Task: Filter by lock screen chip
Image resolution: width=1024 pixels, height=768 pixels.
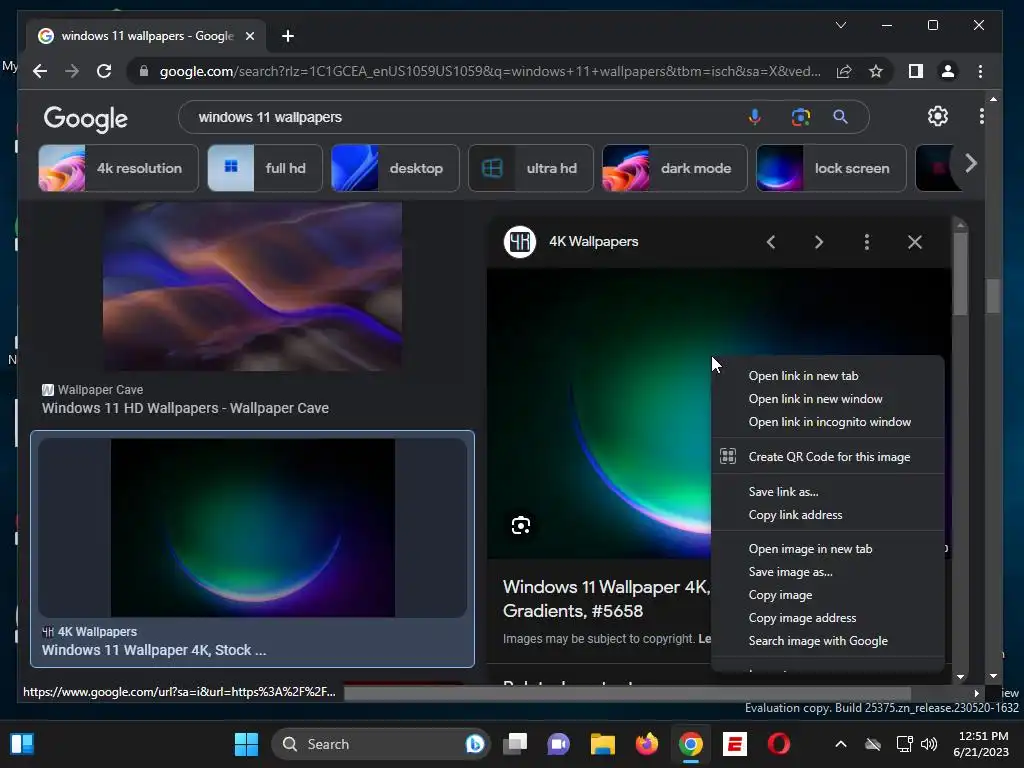Action: point(831,168)
